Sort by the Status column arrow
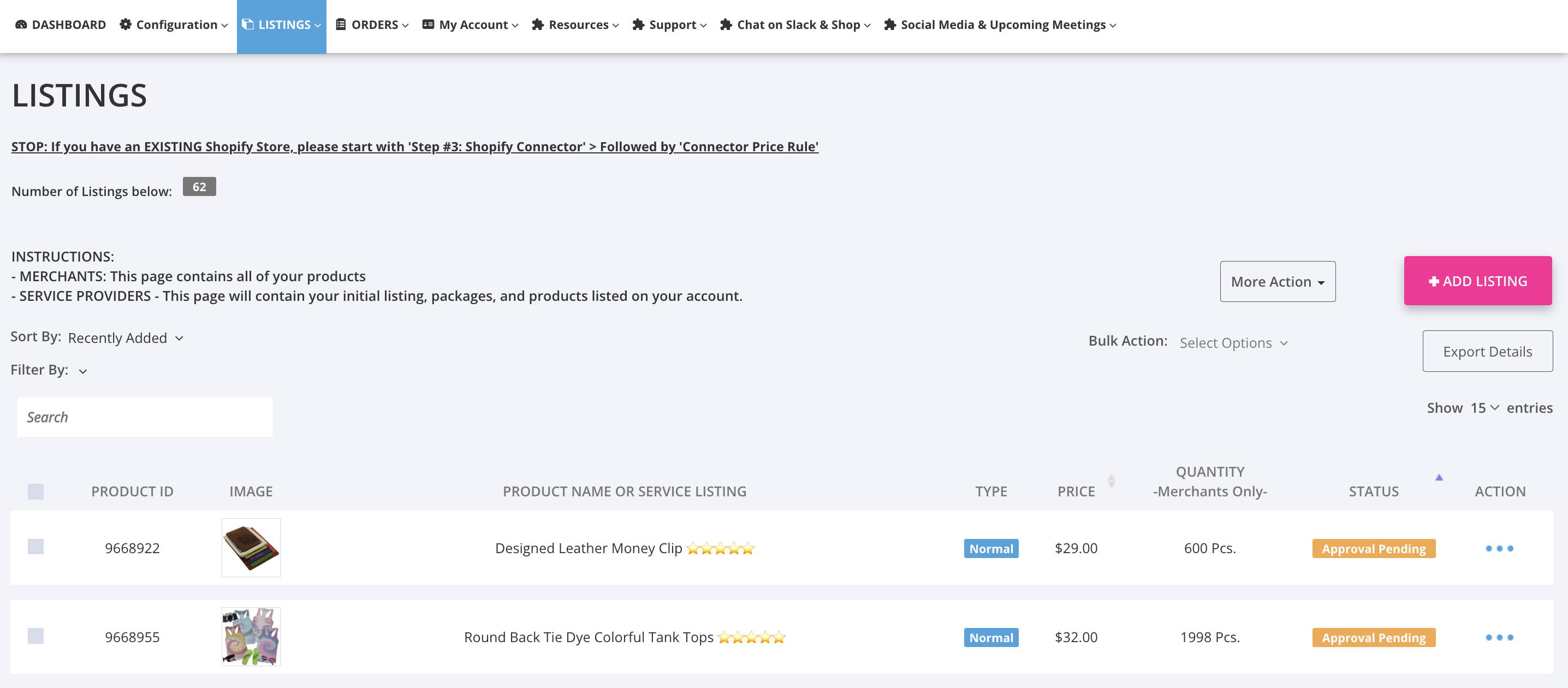This screenshot has height=688, width=1568. (x=1439, y=477)
